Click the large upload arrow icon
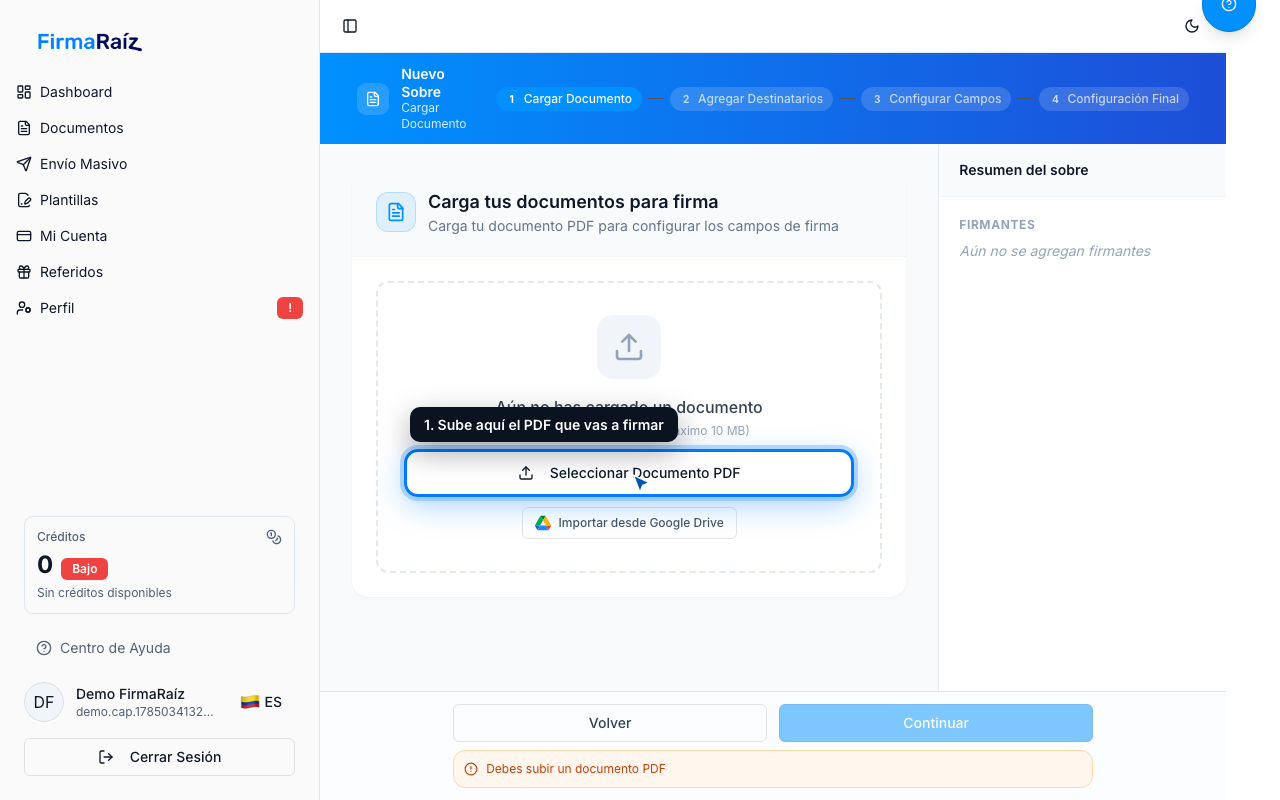The image size is (1280, 800). [x=629, y=347]
